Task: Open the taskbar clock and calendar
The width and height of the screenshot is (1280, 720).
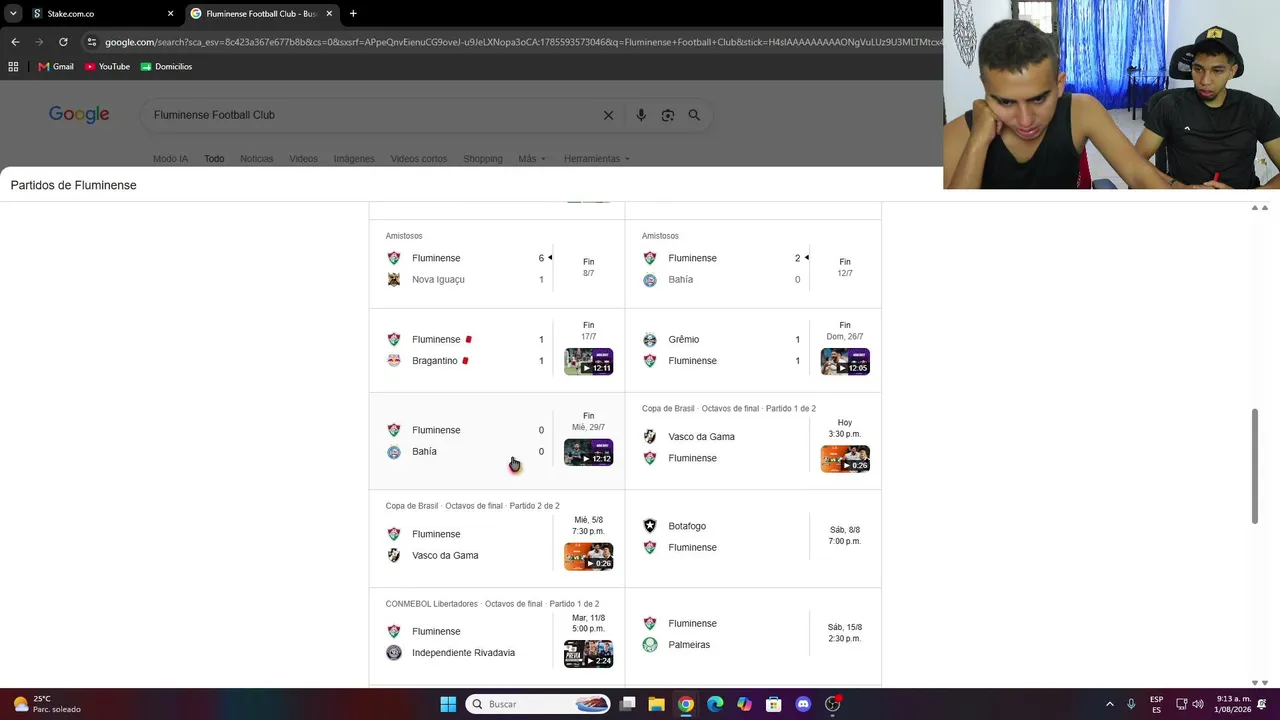Action: [1233, 704]
